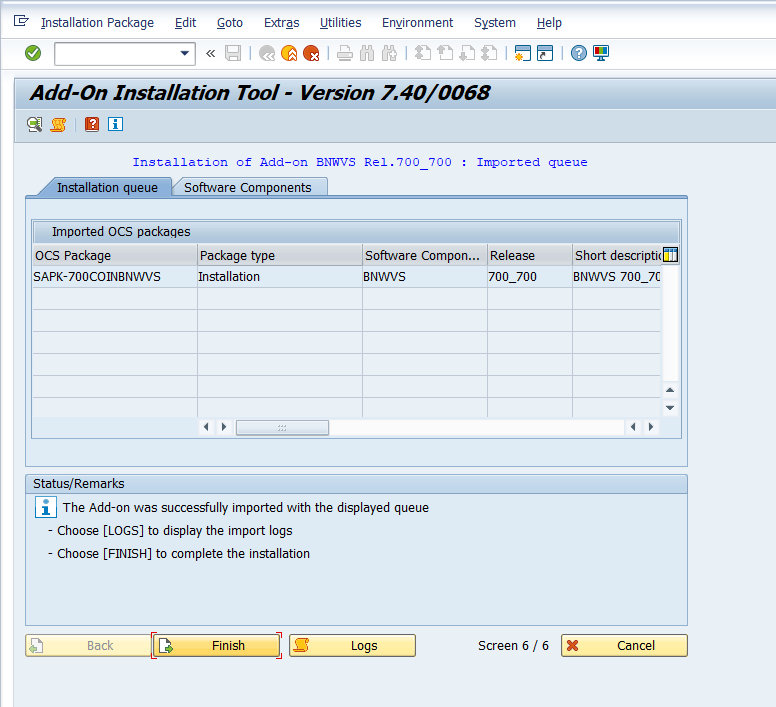Open the table column configuration icon
This screenshot has width=776, height=707.
click(670, 255)
